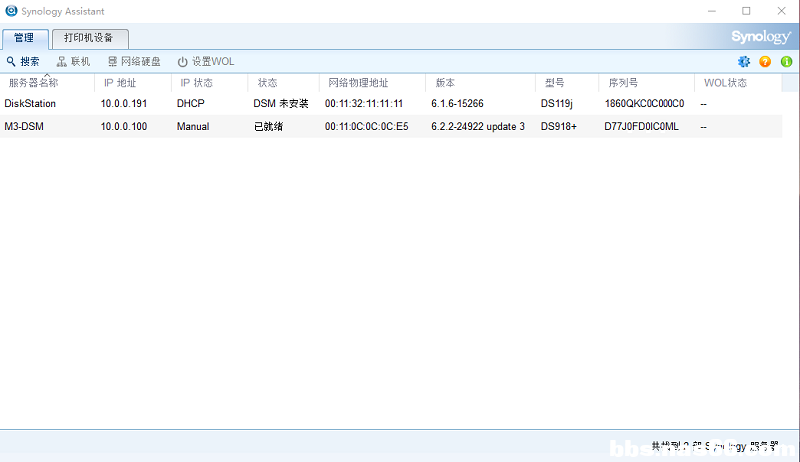Connect to server using 联机

(x=73, y=62)
